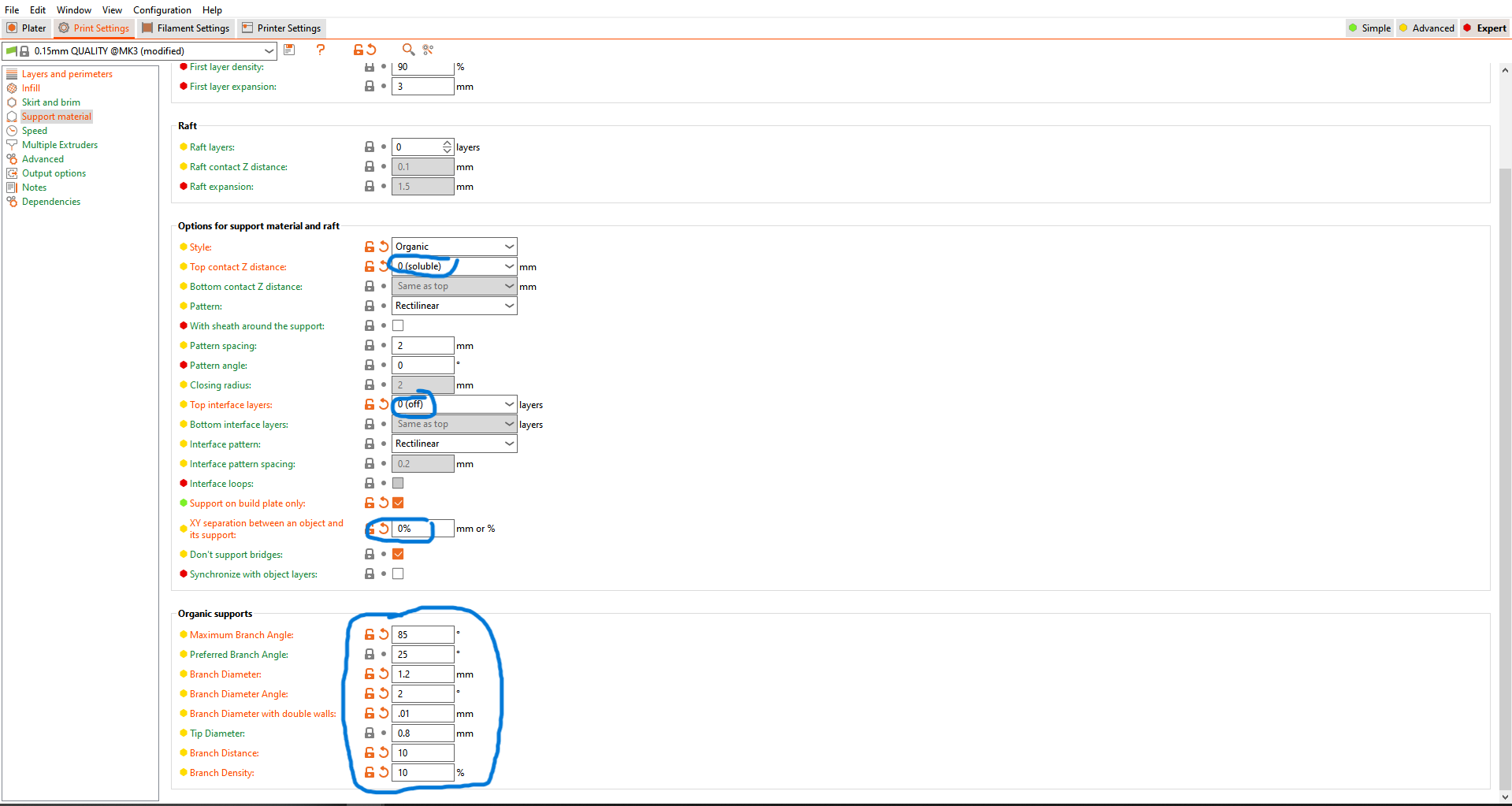
Task: Switch to Simple mode
Action: [x=1369, y=28]
